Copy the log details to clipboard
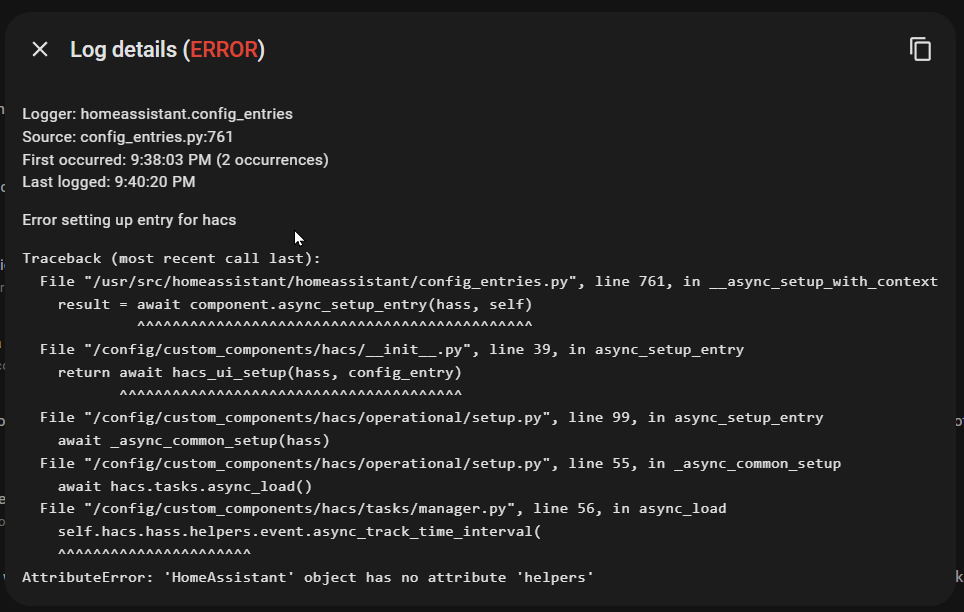964x612 pixels. point(920,49)
